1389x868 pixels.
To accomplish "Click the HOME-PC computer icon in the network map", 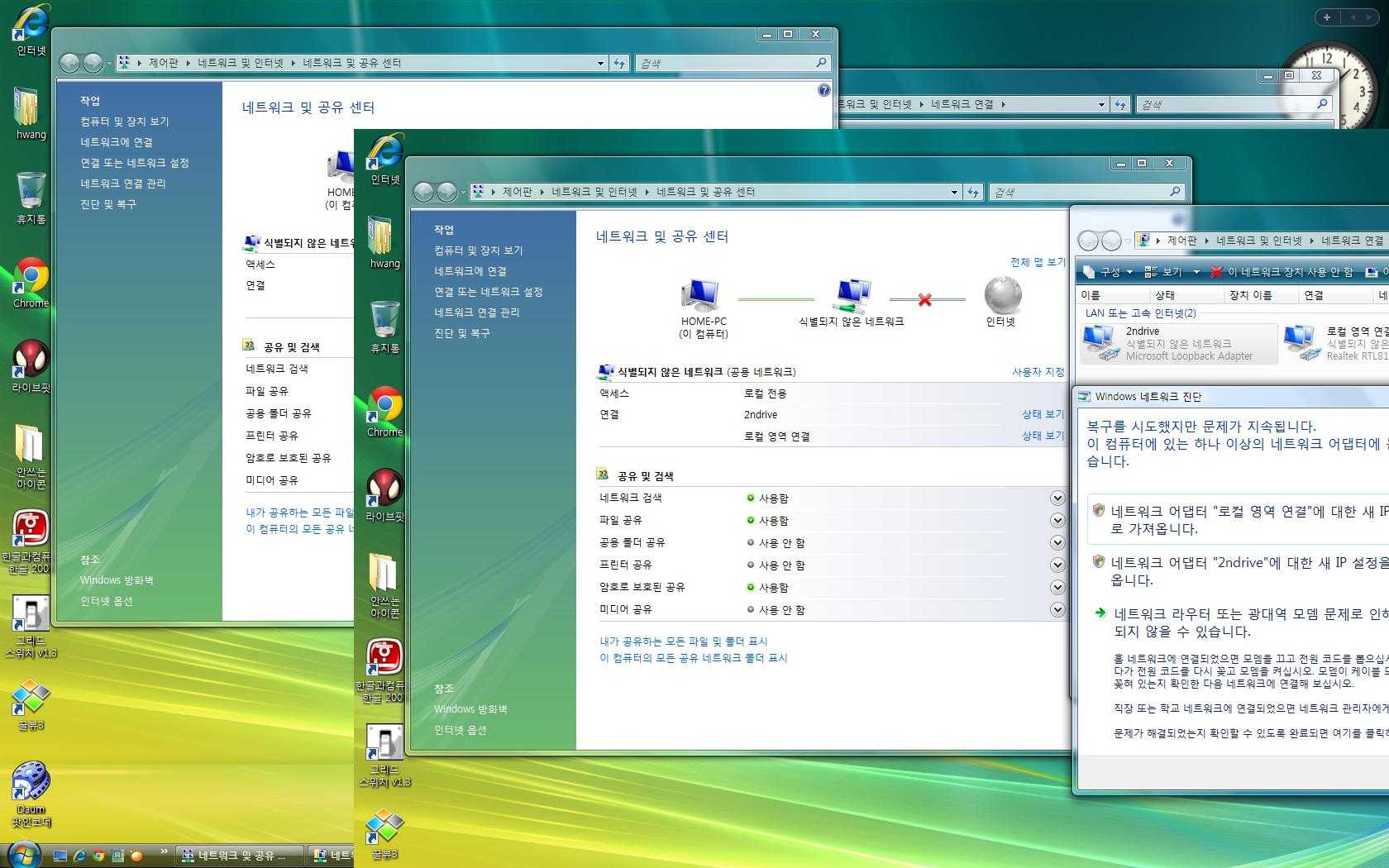I will 702,296.
